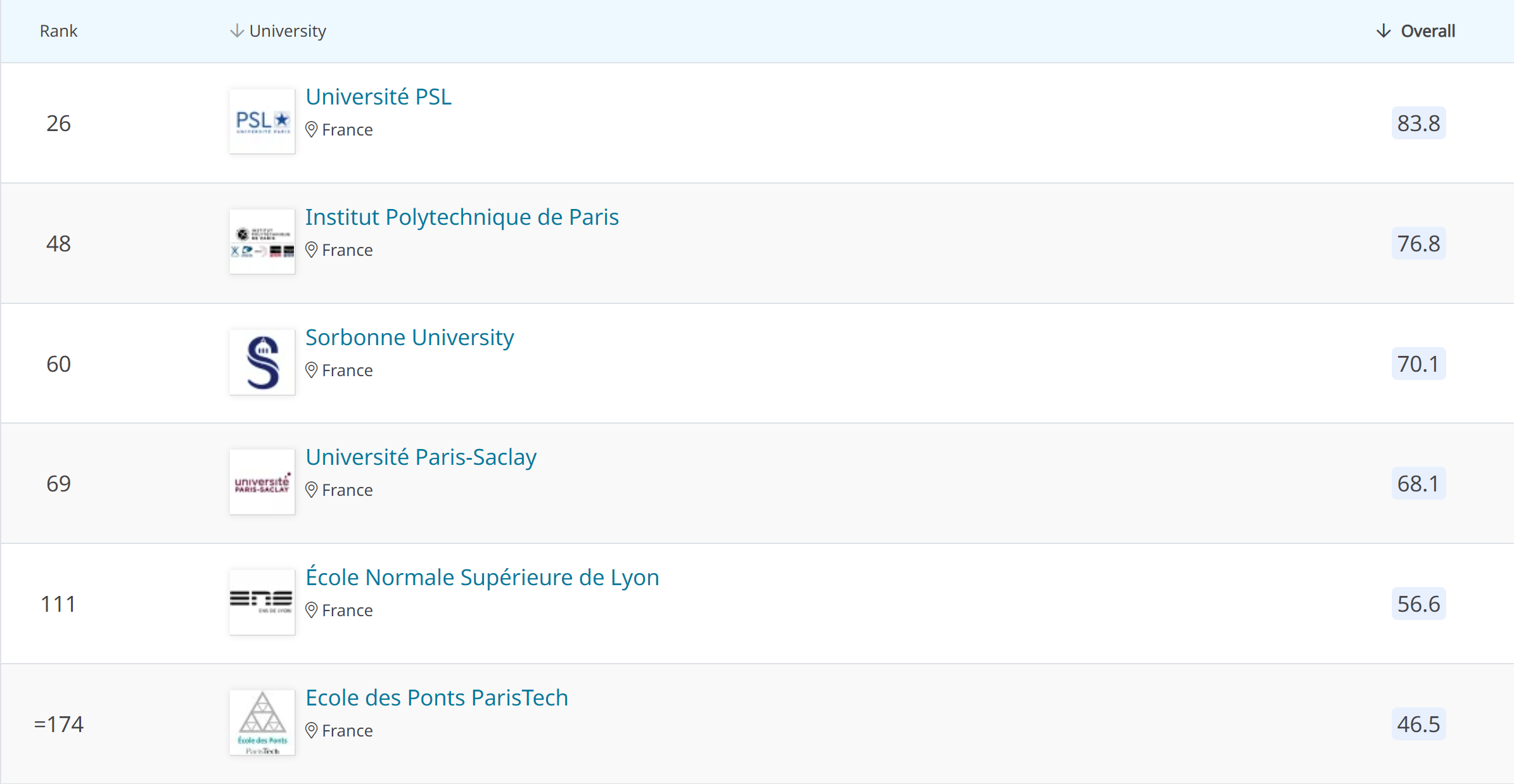This screenshot has width=1514, height=784.
Task: Click the Université Paris-Saclay logo
Action: (262, 482)
